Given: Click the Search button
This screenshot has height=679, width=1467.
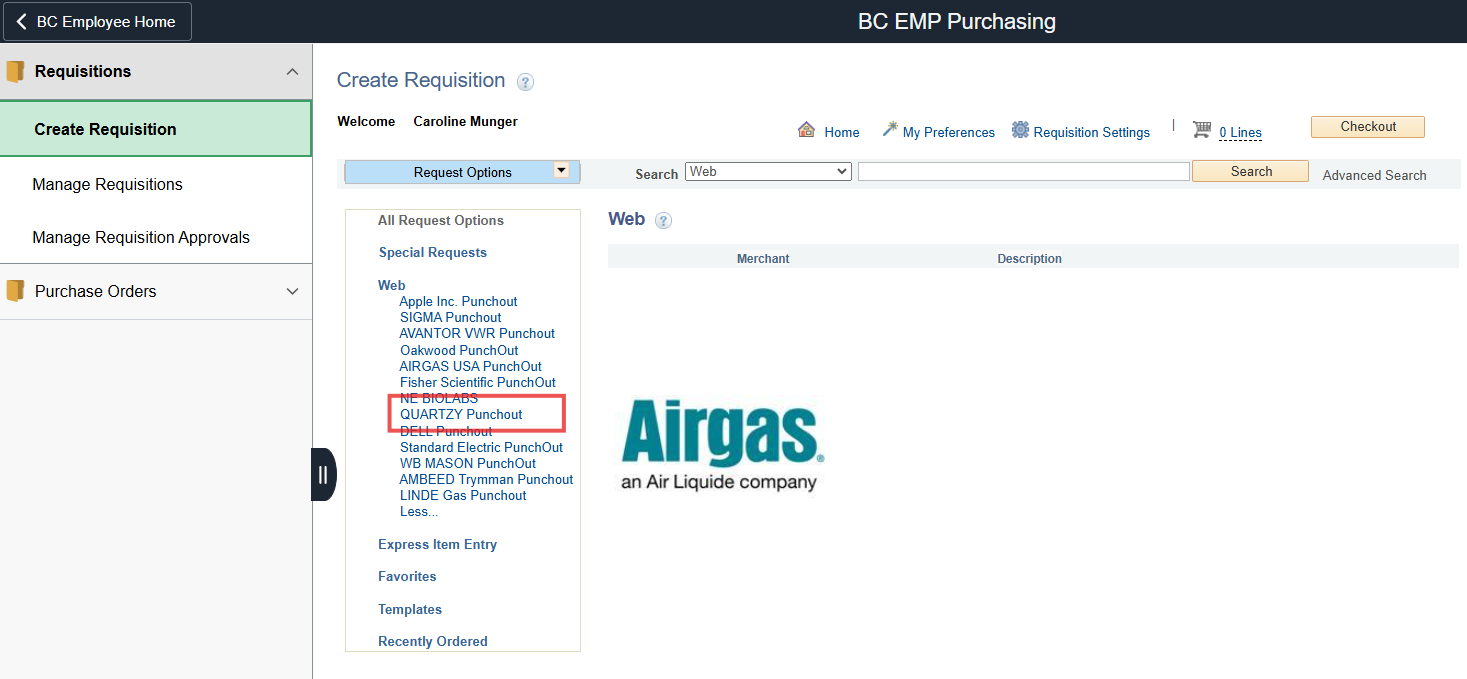Looking at the screenshot, I should click(x=1250, y=172).
